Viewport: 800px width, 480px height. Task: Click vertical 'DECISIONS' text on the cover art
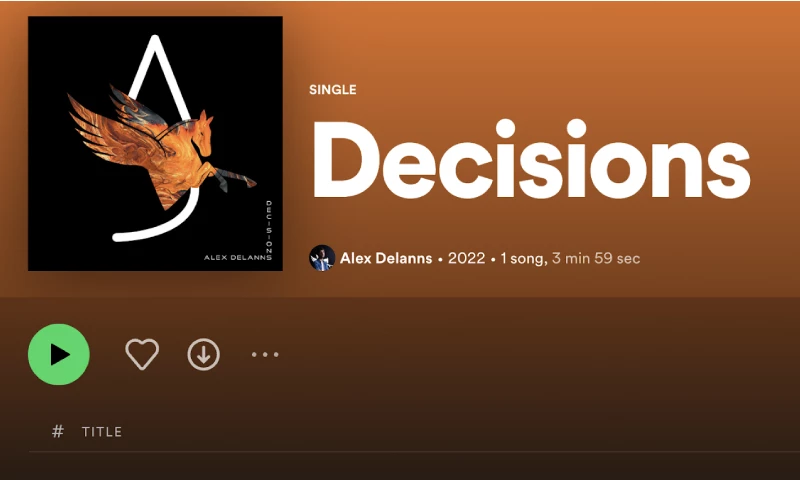pos(269,228)
